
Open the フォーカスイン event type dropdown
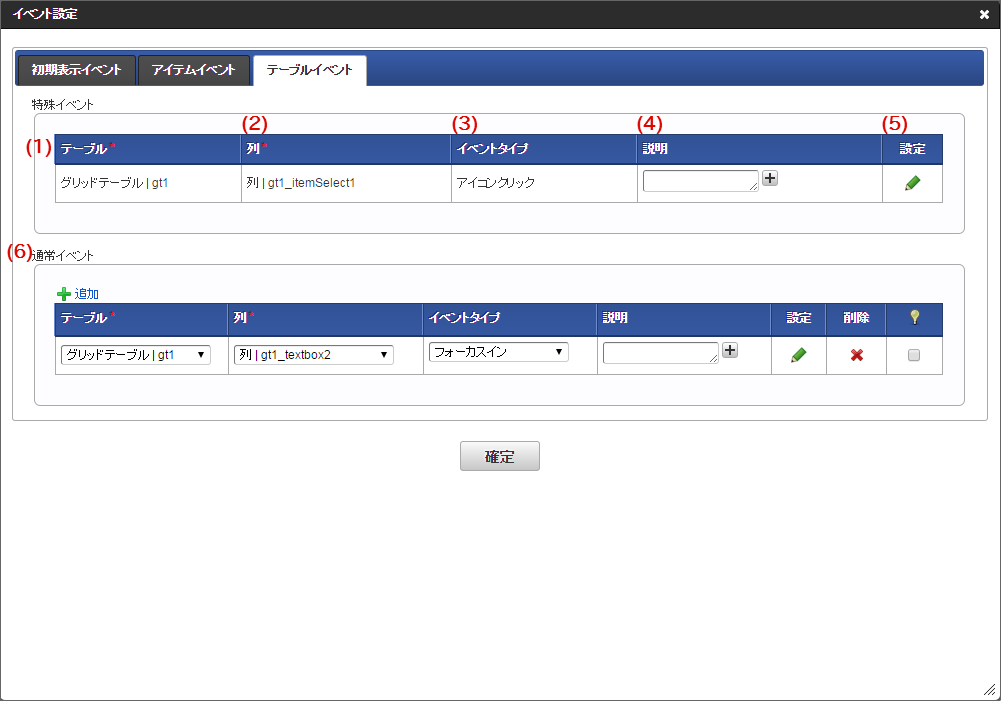[x=499, y=352]
